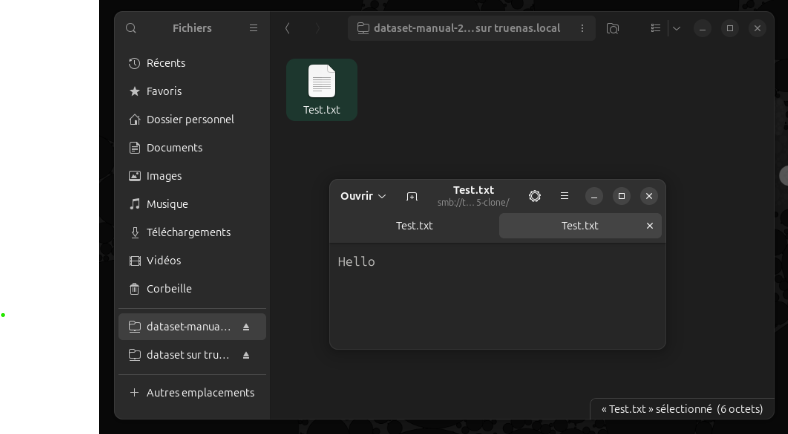This screenshot has height=434, width=788.
Task: Open the Corbeille in the sidebar
Action: (x=168, y=288)
